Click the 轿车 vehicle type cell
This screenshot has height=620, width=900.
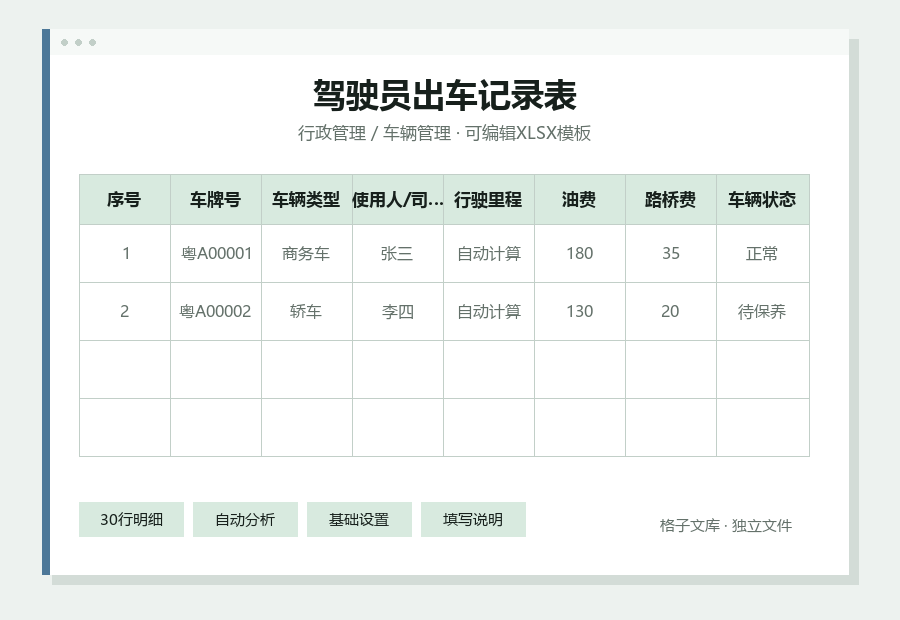[307, 312]
